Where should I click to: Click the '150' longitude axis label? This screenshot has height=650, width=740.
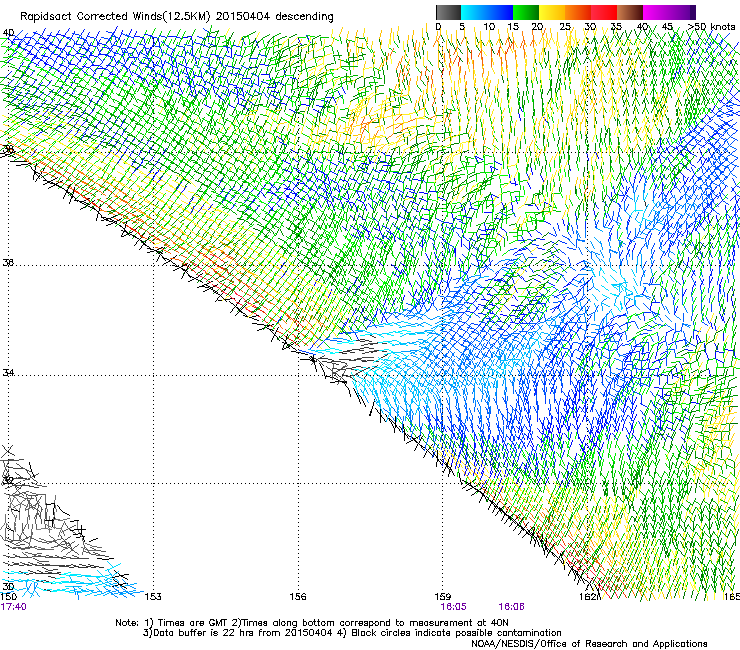(x=8, y=597)
